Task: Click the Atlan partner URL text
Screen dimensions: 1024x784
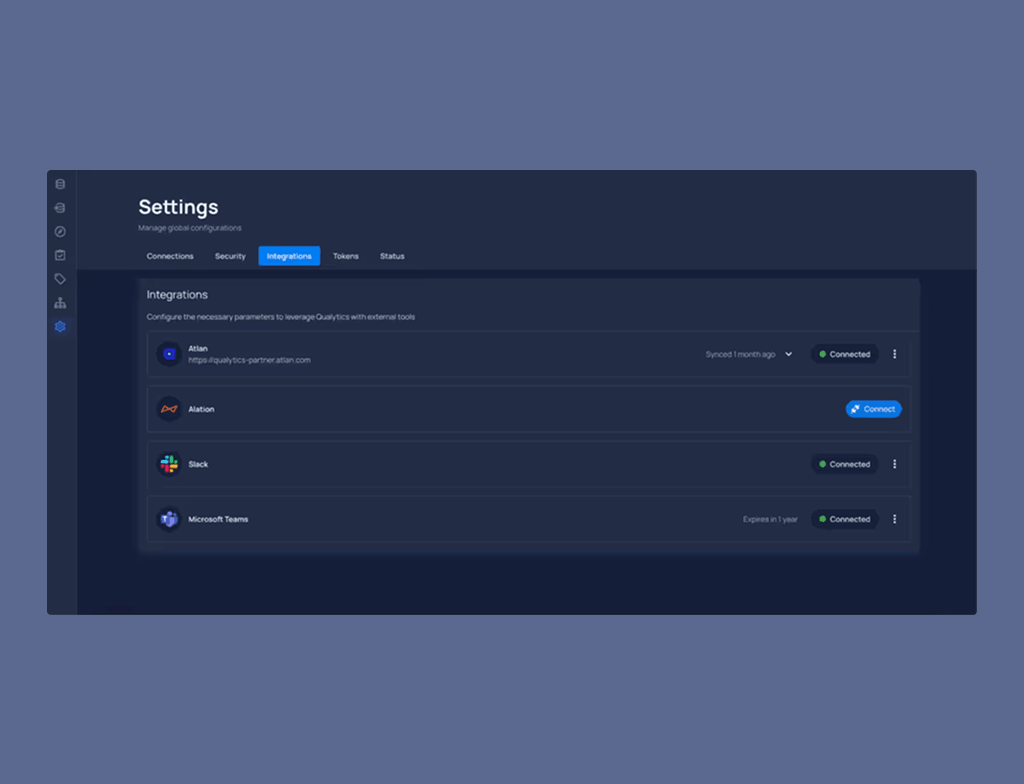Action: tap(249, 360)
